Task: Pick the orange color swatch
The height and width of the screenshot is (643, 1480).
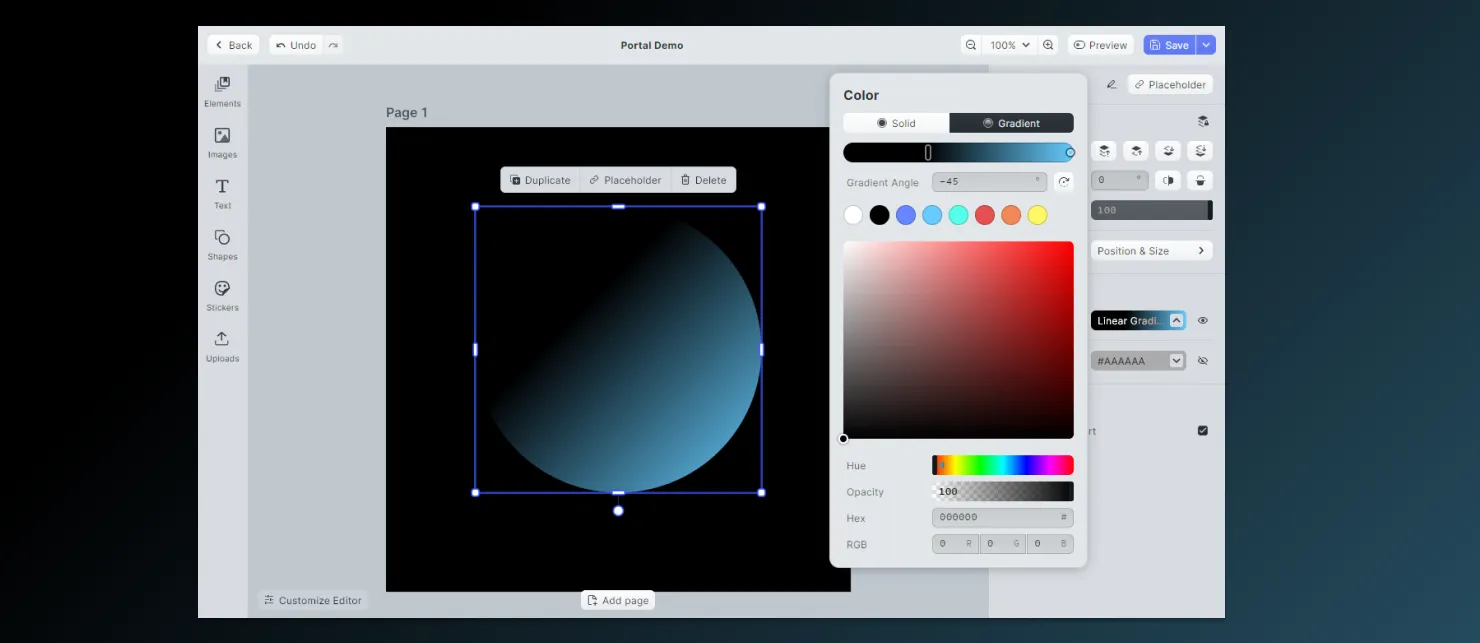Action: (x=1011, y=215)
